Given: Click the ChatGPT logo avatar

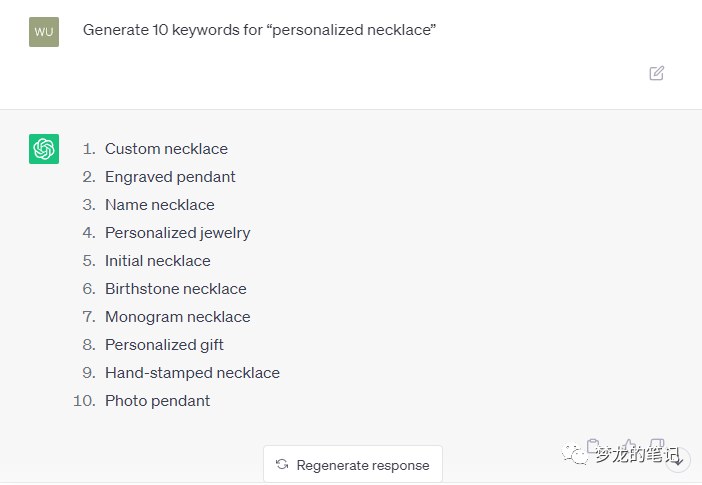Looking at the screenshot, I should 44,149.
